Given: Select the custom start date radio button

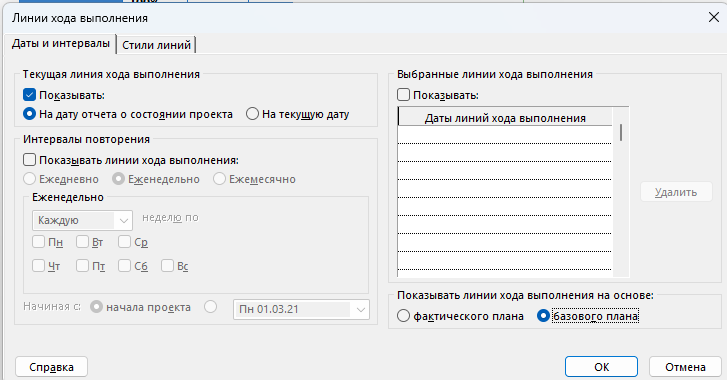Looking at the screenshot, I should tap(210, 307).
